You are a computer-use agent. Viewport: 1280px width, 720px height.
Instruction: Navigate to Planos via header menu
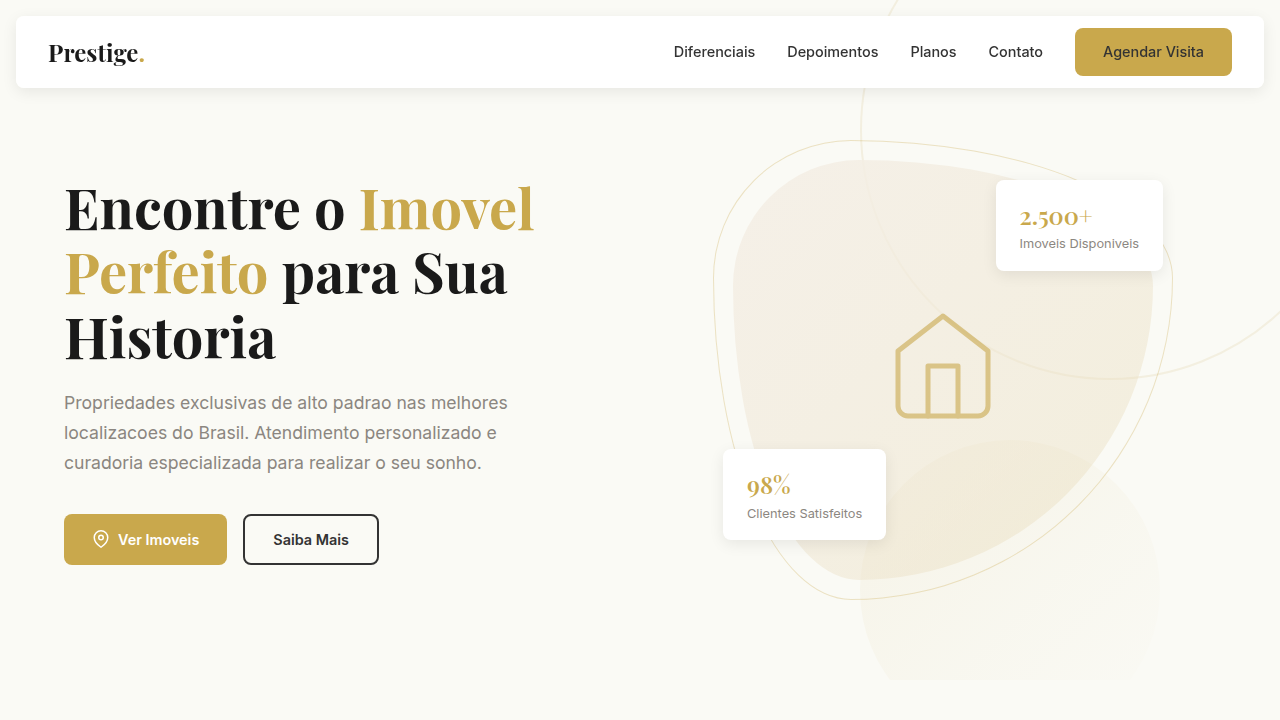click(x=932, y=52)
